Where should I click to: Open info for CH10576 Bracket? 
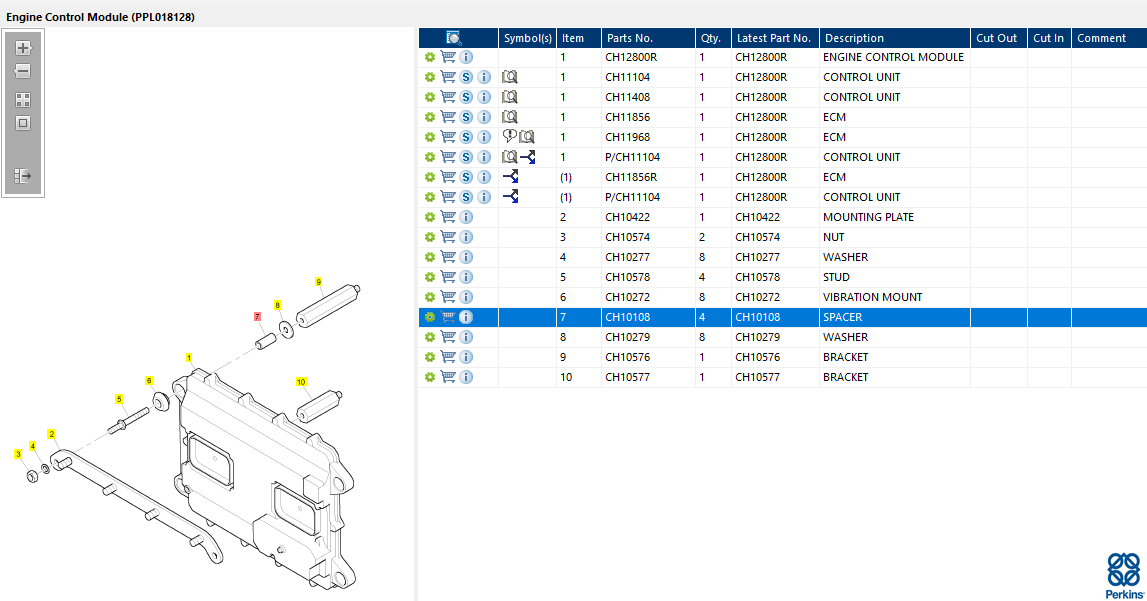coord(466,357)
